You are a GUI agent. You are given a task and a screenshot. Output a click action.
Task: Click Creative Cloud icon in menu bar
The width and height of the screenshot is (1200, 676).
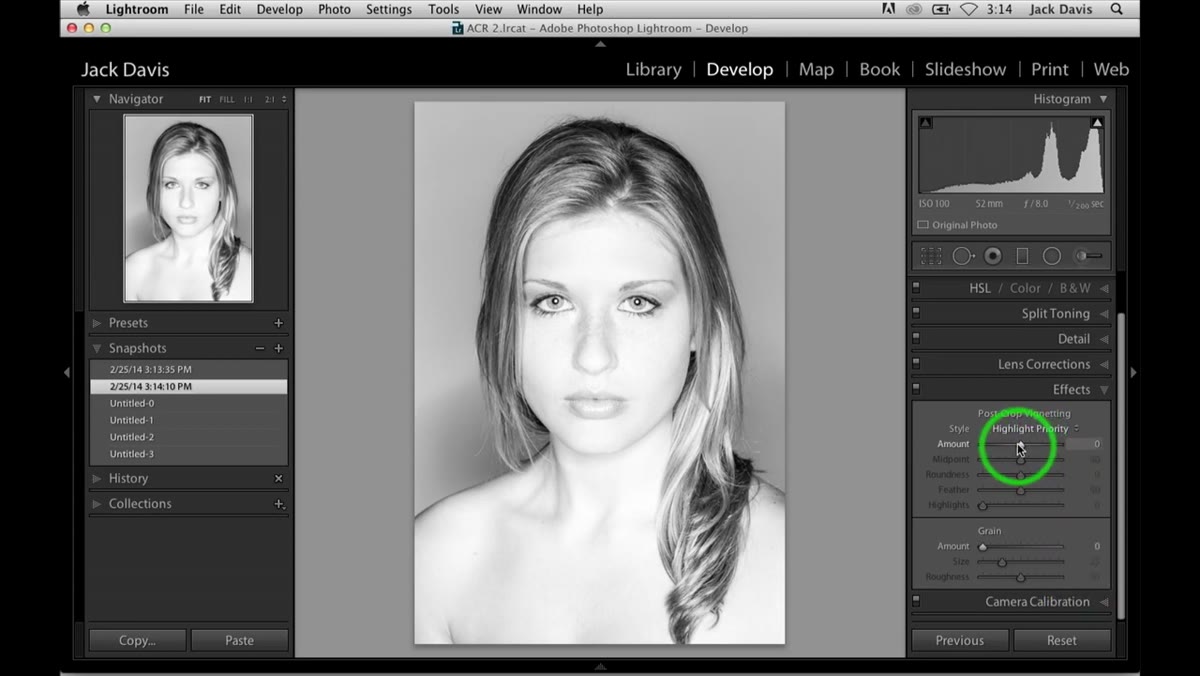(x=914, y=9)
